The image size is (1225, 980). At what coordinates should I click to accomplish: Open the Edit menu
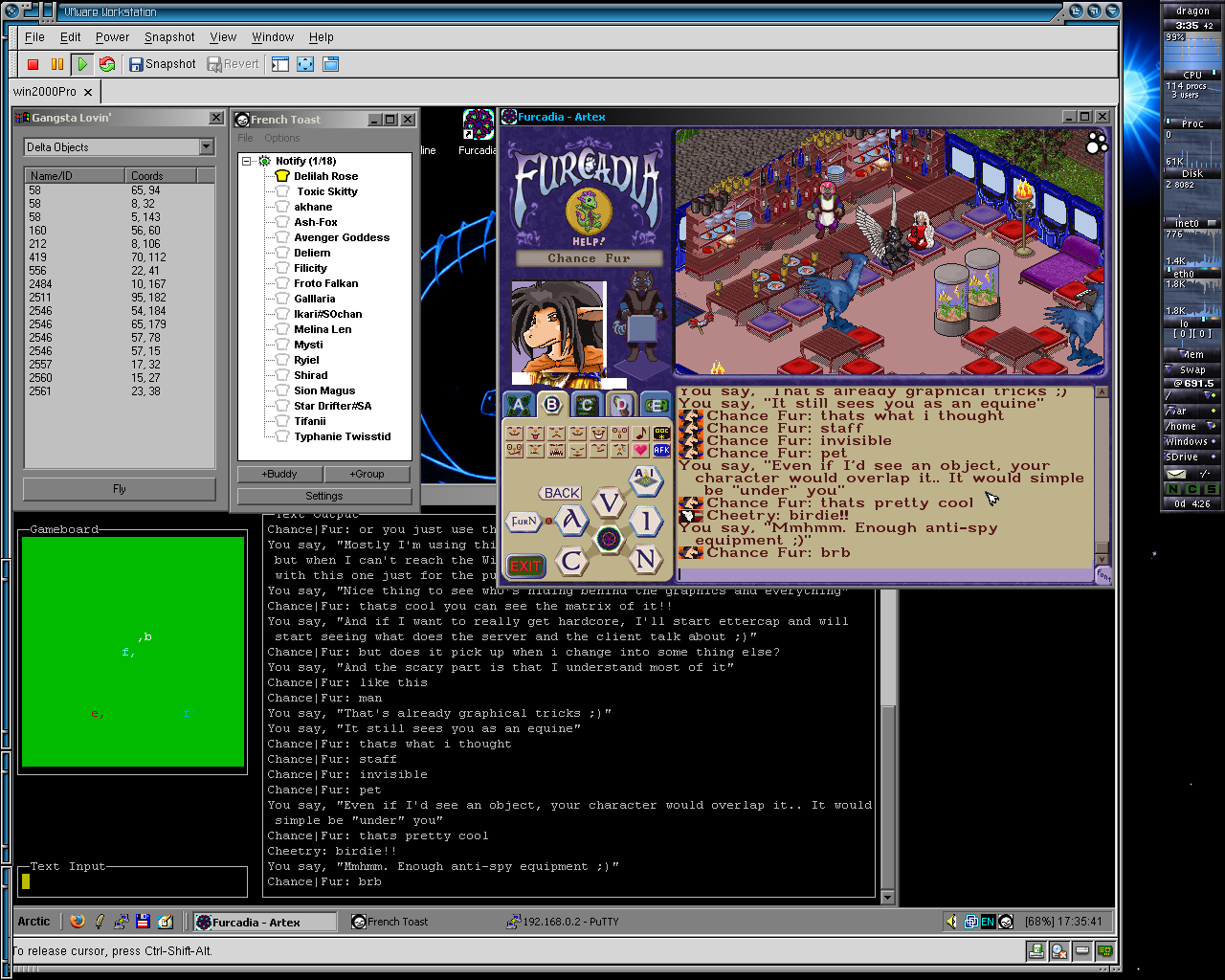tap(71, 37)
